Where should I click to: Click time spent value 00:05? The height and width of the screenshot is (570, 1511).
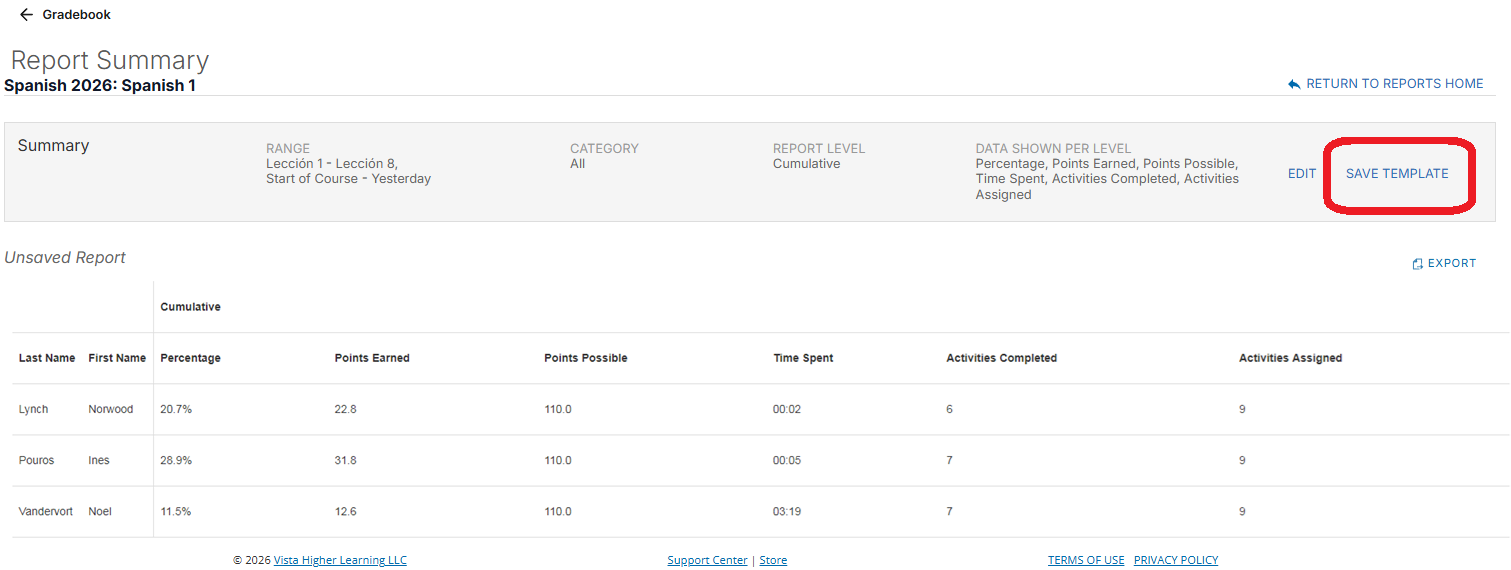(x=787, y=461)
